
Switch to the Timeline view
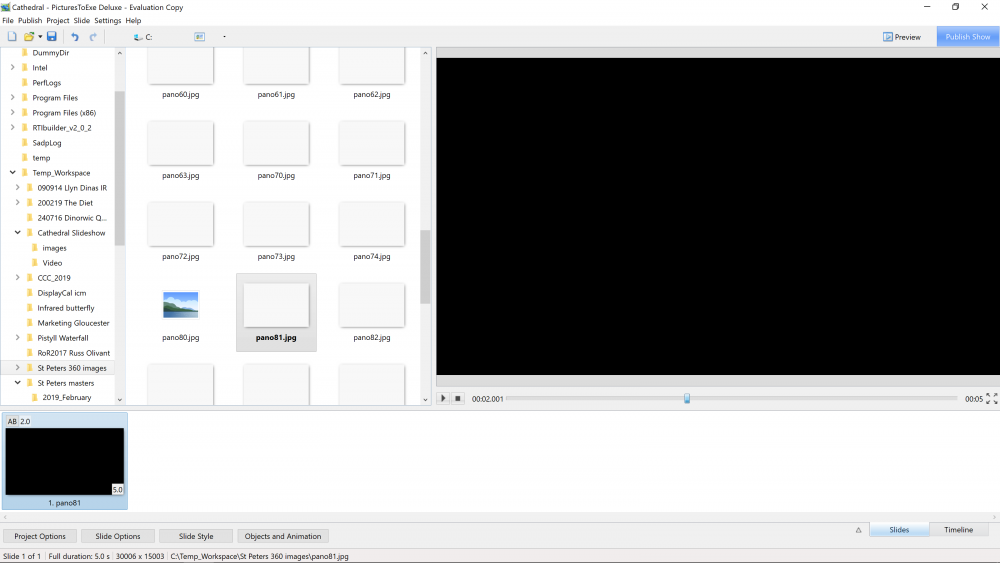click(x=958, y=530)
